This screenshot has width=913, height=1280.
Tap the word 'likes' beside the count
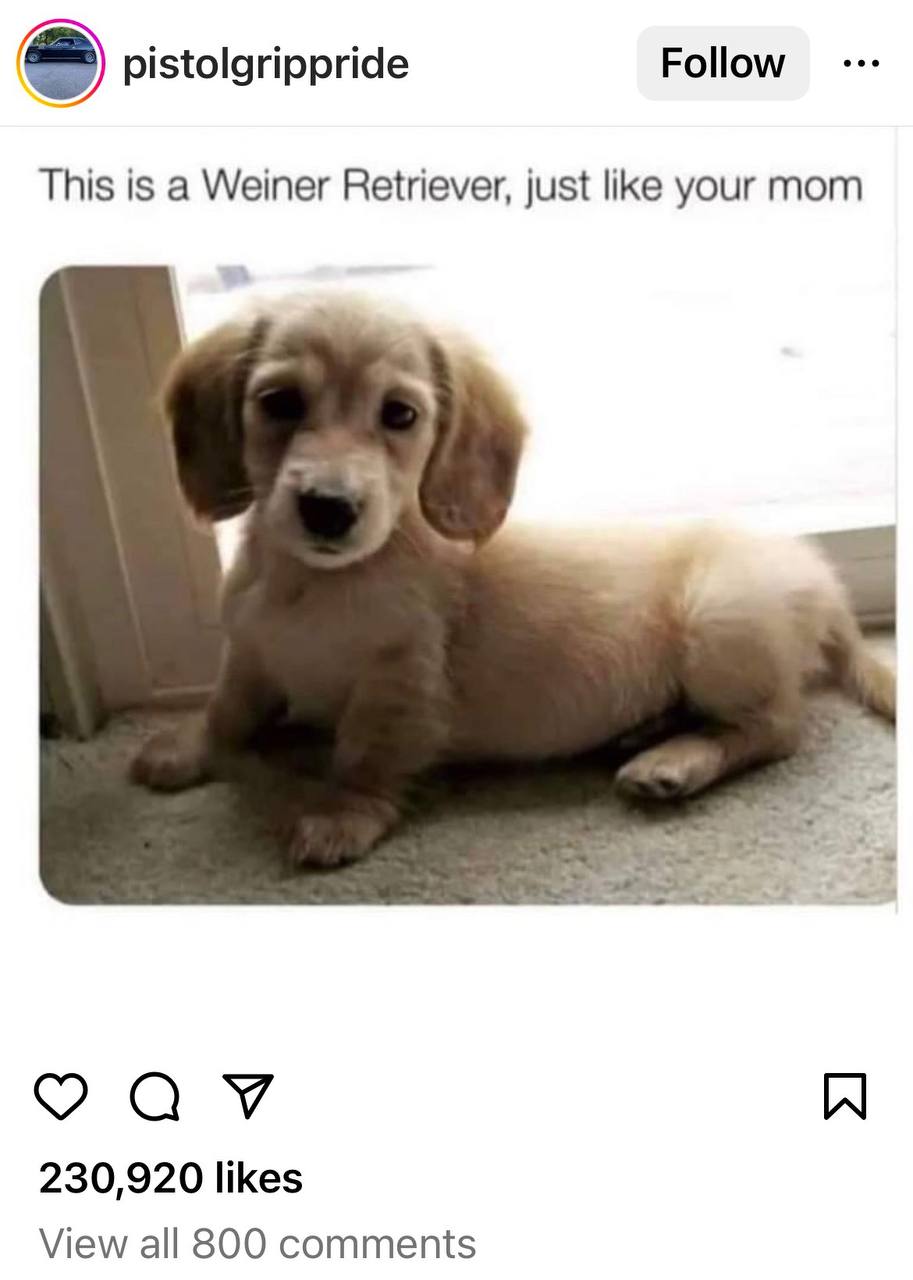tap(258, 1177)
